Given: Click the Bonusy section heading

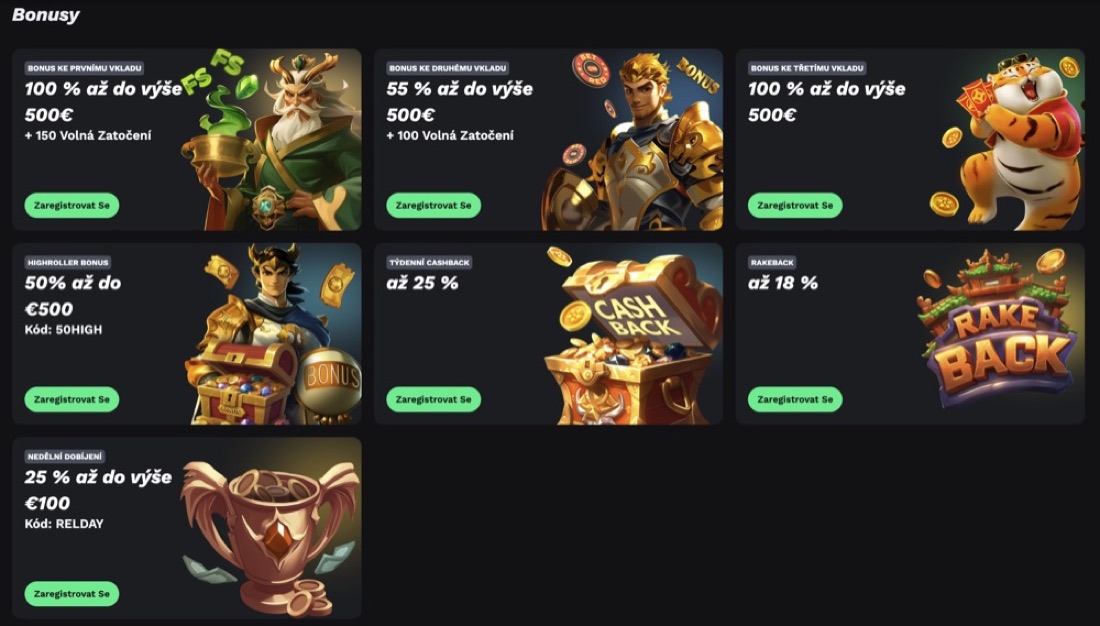Looking at the screenshot, I should pos(46,15).
